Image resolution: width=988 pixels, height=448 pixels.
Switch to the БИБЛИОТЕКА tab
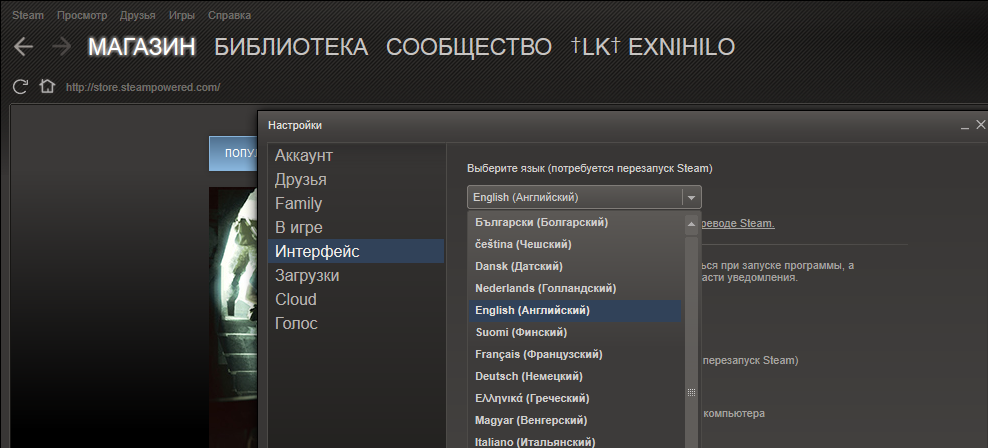click(x=290, y=47)
